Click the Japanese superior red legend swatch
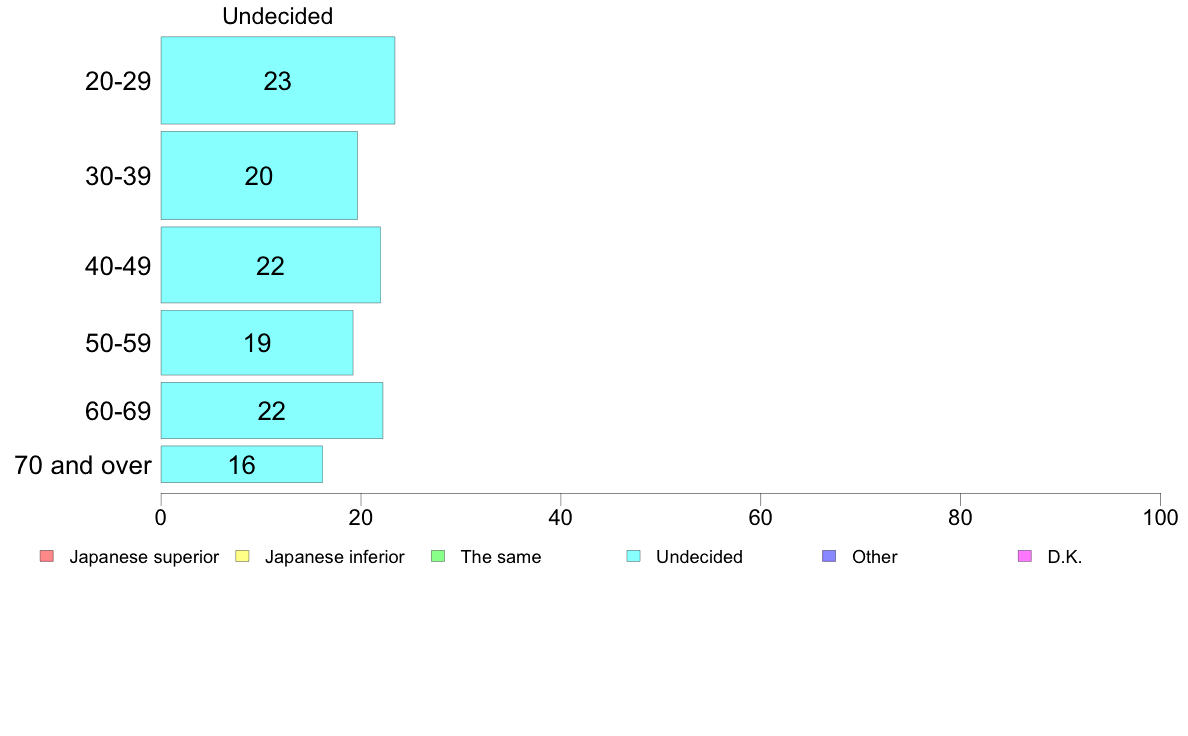 pyautogui.click(x=47, y=556)
